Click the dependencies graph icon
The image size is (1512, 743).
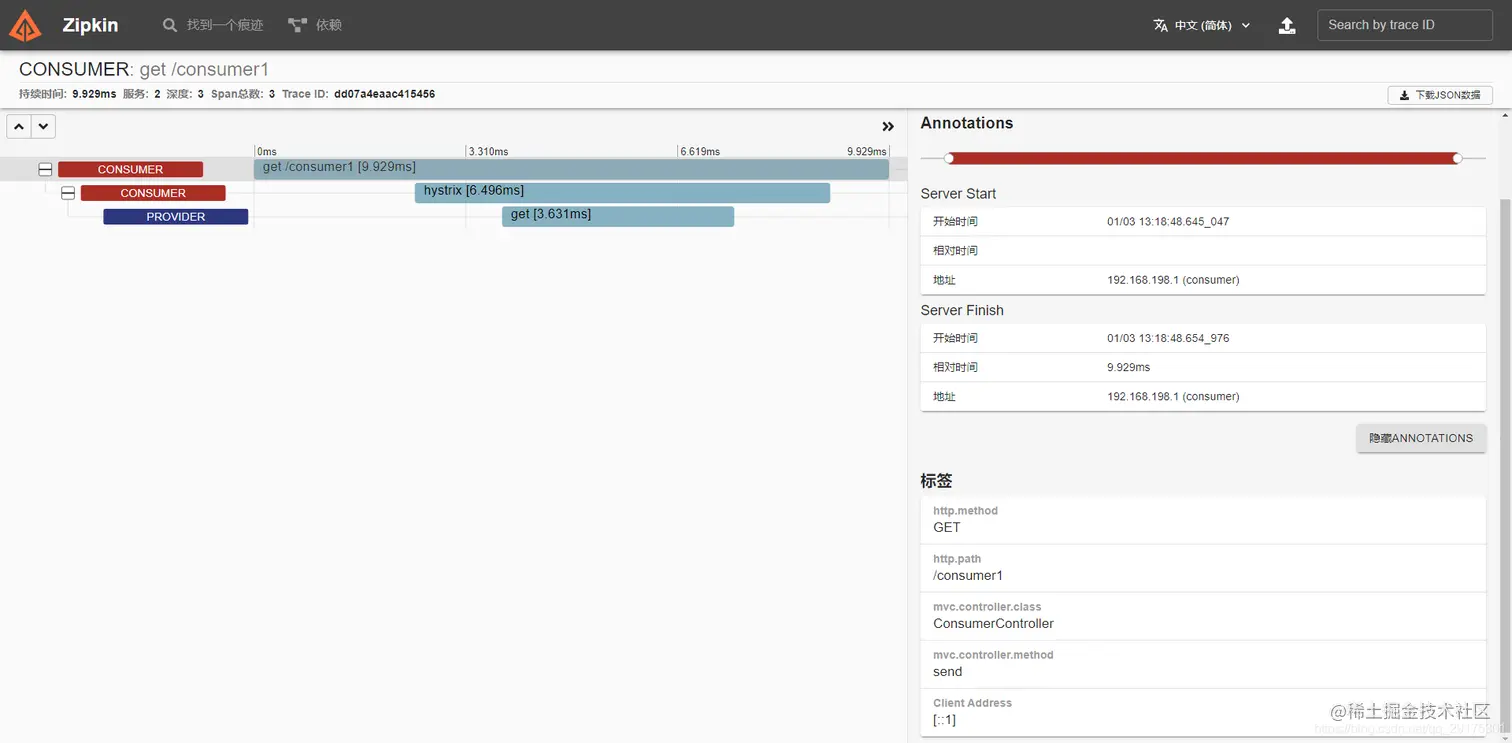pyautogui.click(x=297, y=25)
